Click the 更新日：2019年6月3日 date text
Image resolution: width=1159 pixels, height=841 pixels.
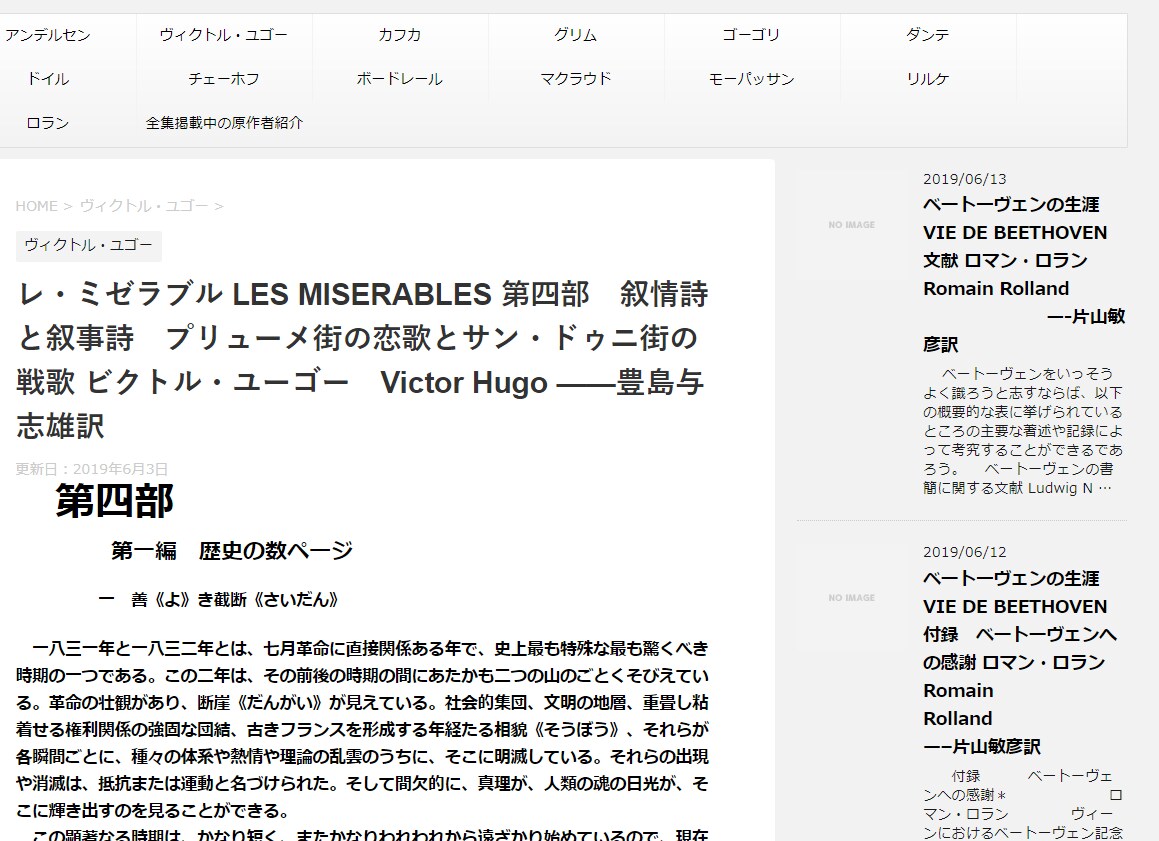click(x=92, y=469)
